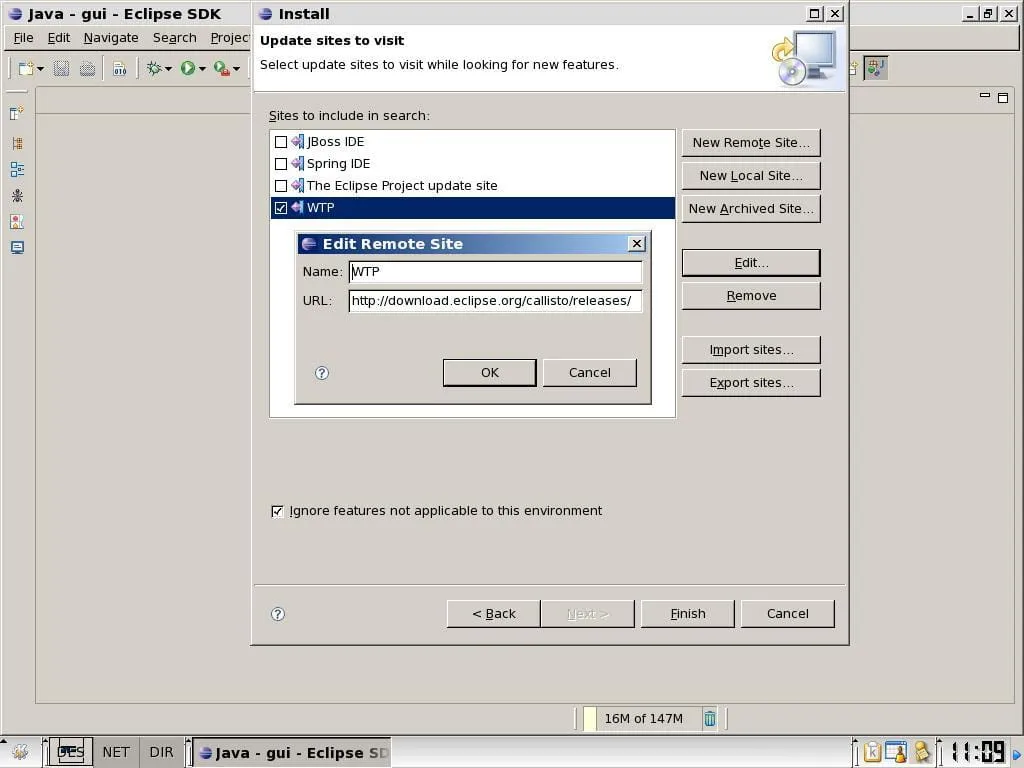Click the Back button

click(x=494, y=614)
